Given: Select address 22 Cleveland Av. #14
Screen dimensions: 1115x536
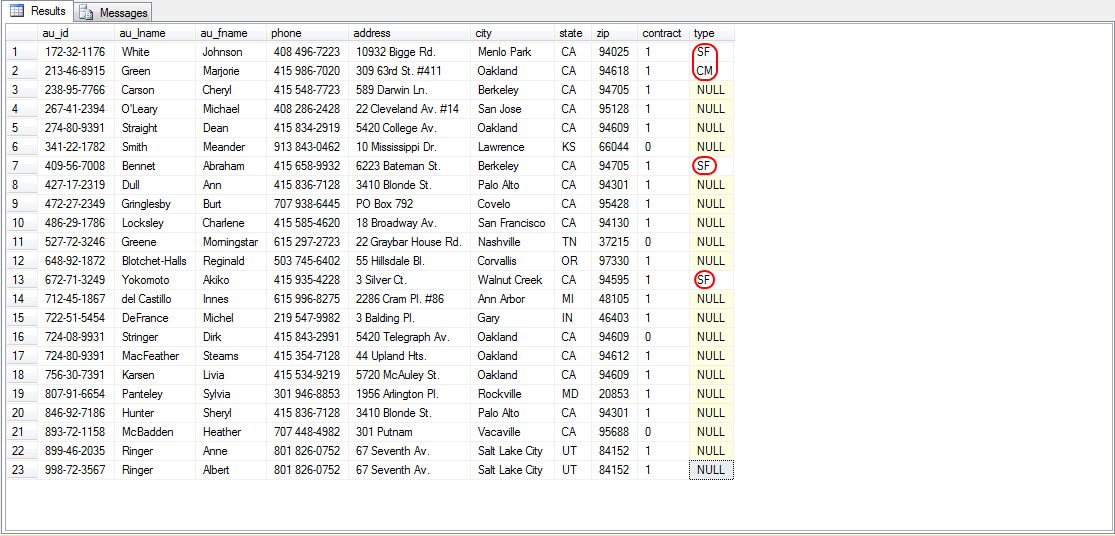Looking at the screenshot, I should point(410,109).
